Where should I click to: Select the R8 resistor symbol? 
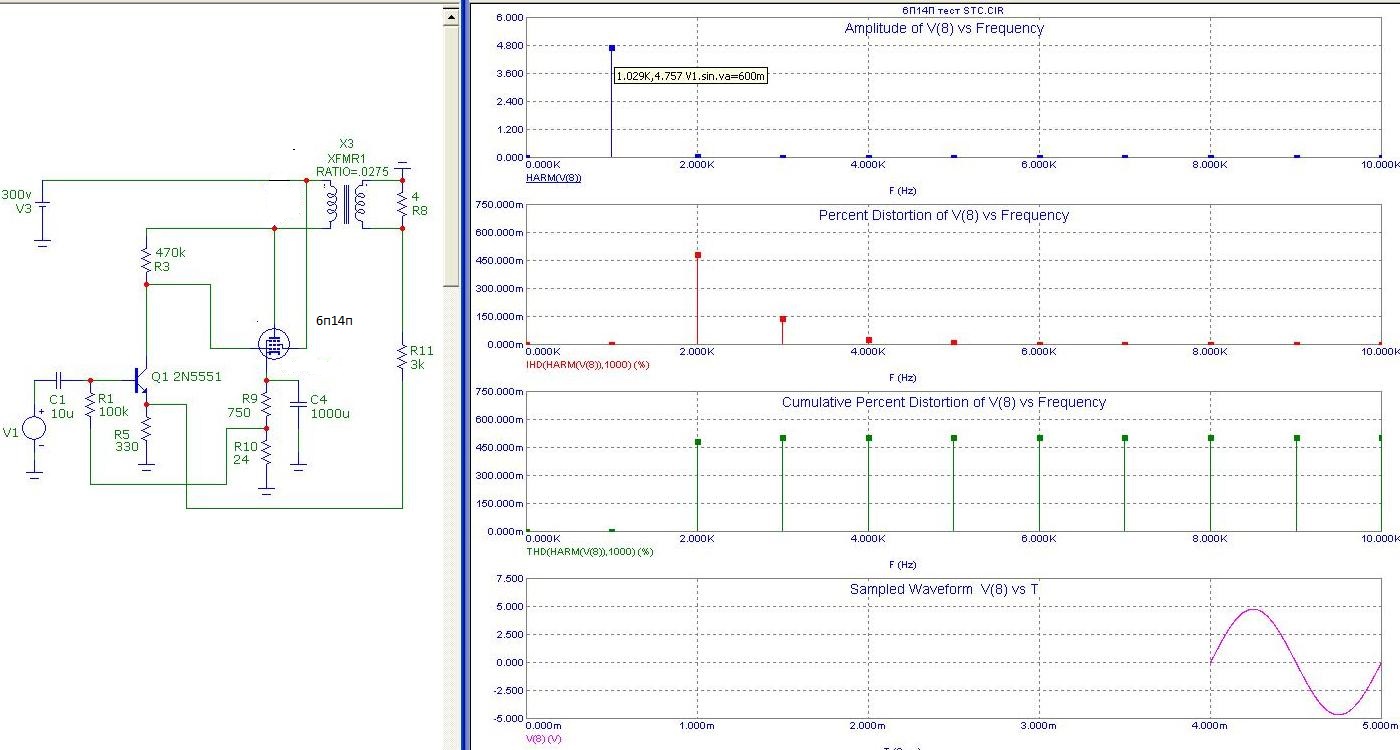click(x=402, y=205)
